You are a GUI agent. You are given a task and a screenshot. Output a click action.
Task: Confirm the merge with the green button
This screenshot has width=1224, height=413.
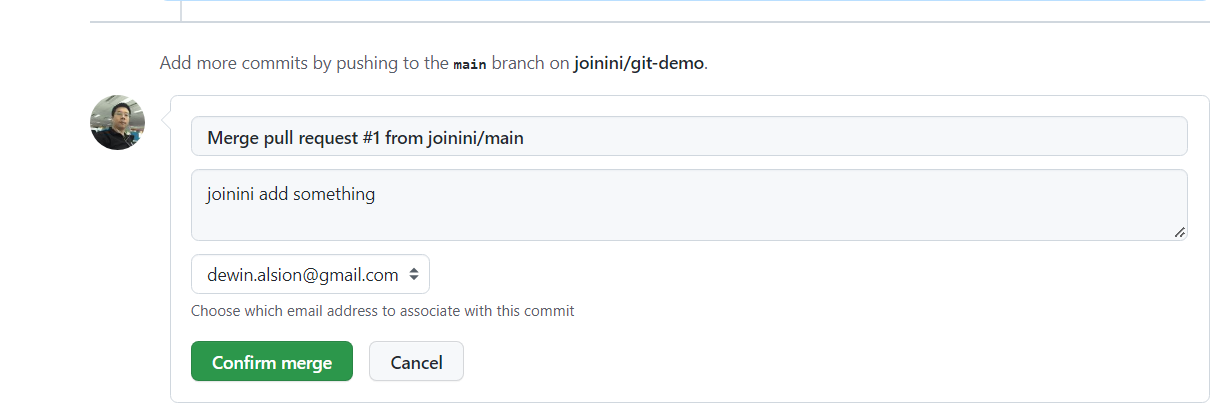272,361
